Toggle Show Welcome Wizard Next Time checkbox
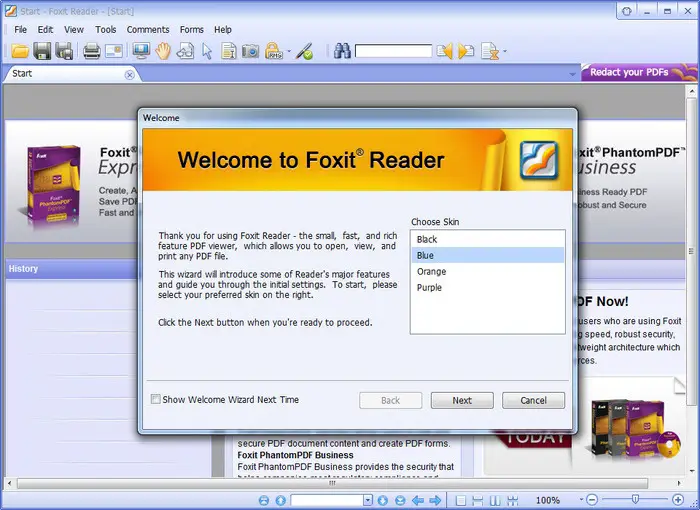 [x=156, y=399]
